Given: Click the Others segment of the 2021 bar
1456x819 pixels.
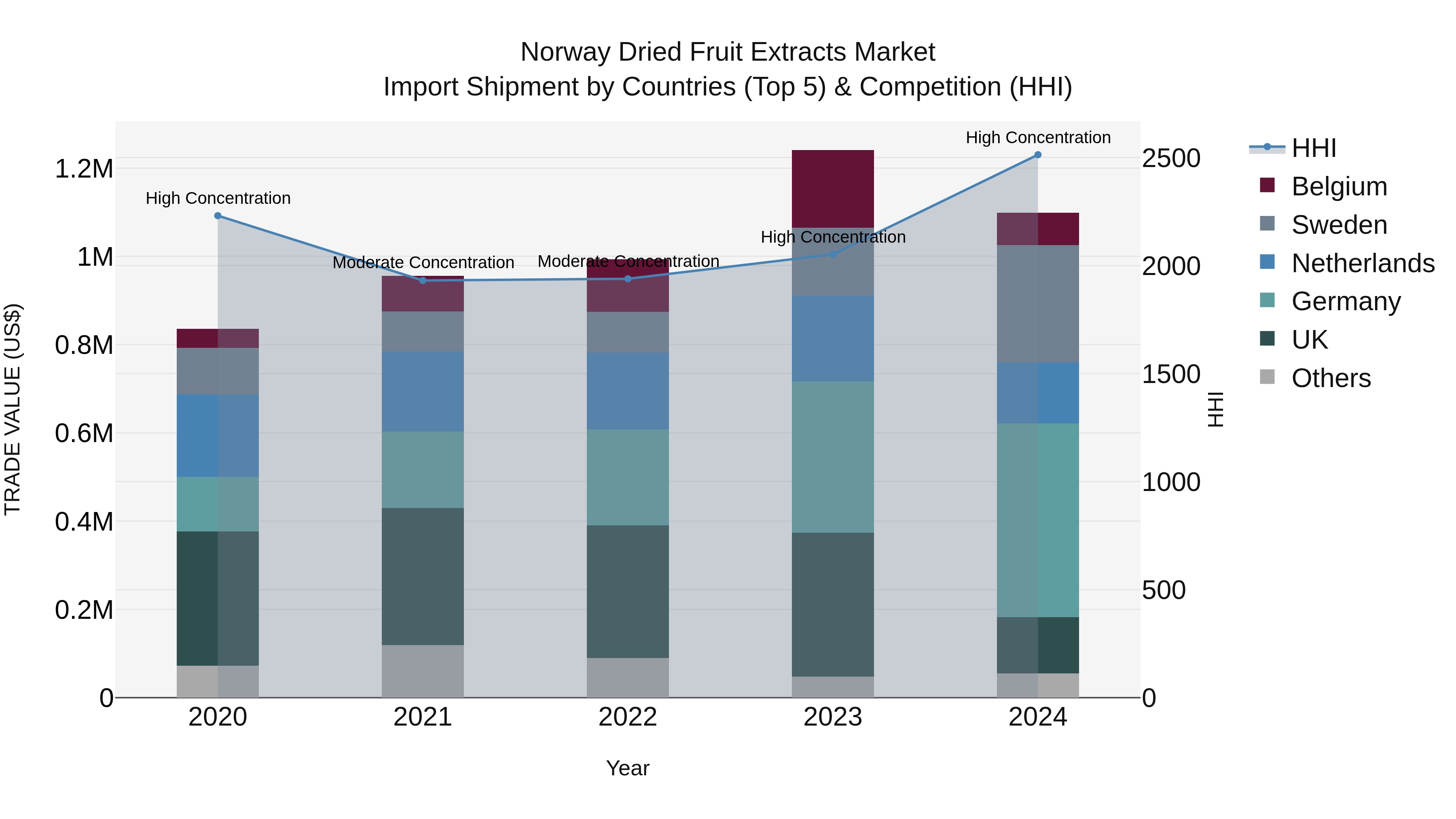Looking at the screenshot, I should 423,671.
